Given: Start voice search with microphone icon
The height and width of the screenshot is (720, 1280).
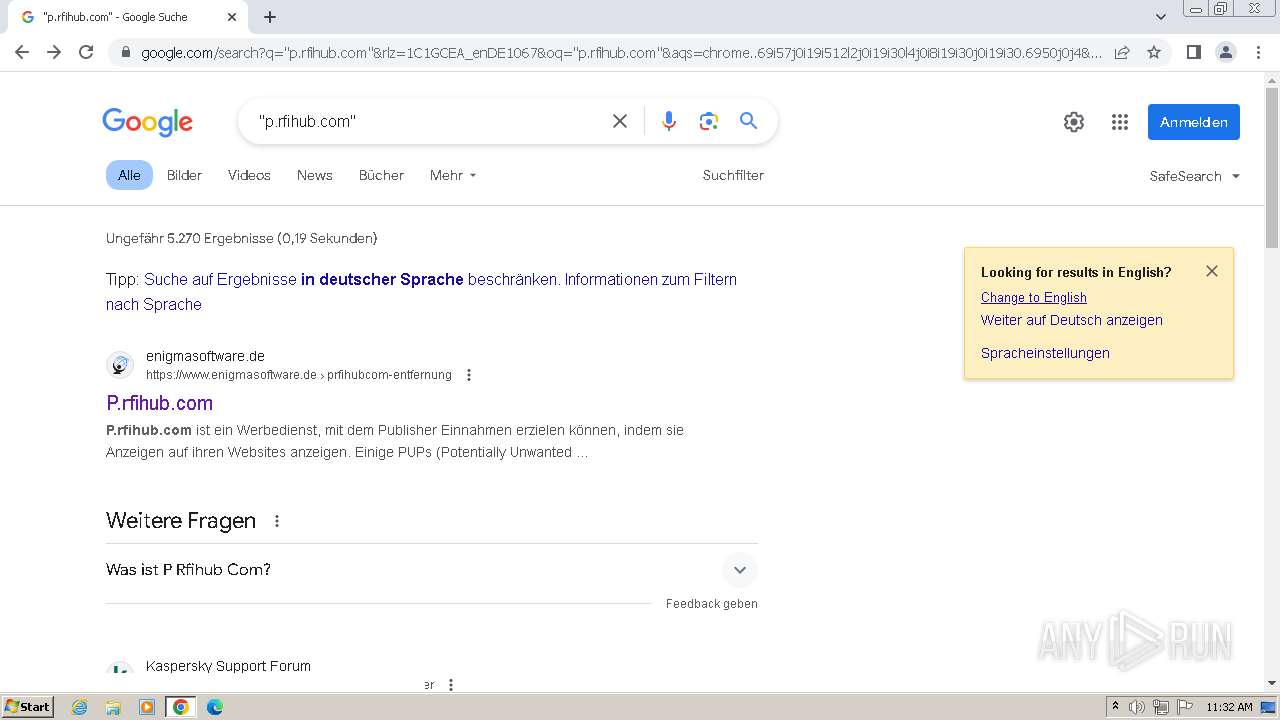Looking at the screenshot, I should [x=669, y=121].
